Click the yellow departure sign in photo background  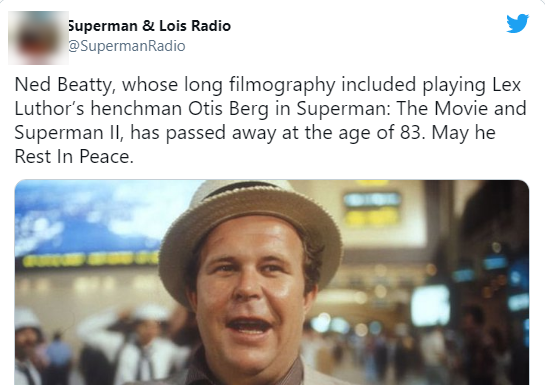(372, 208)
